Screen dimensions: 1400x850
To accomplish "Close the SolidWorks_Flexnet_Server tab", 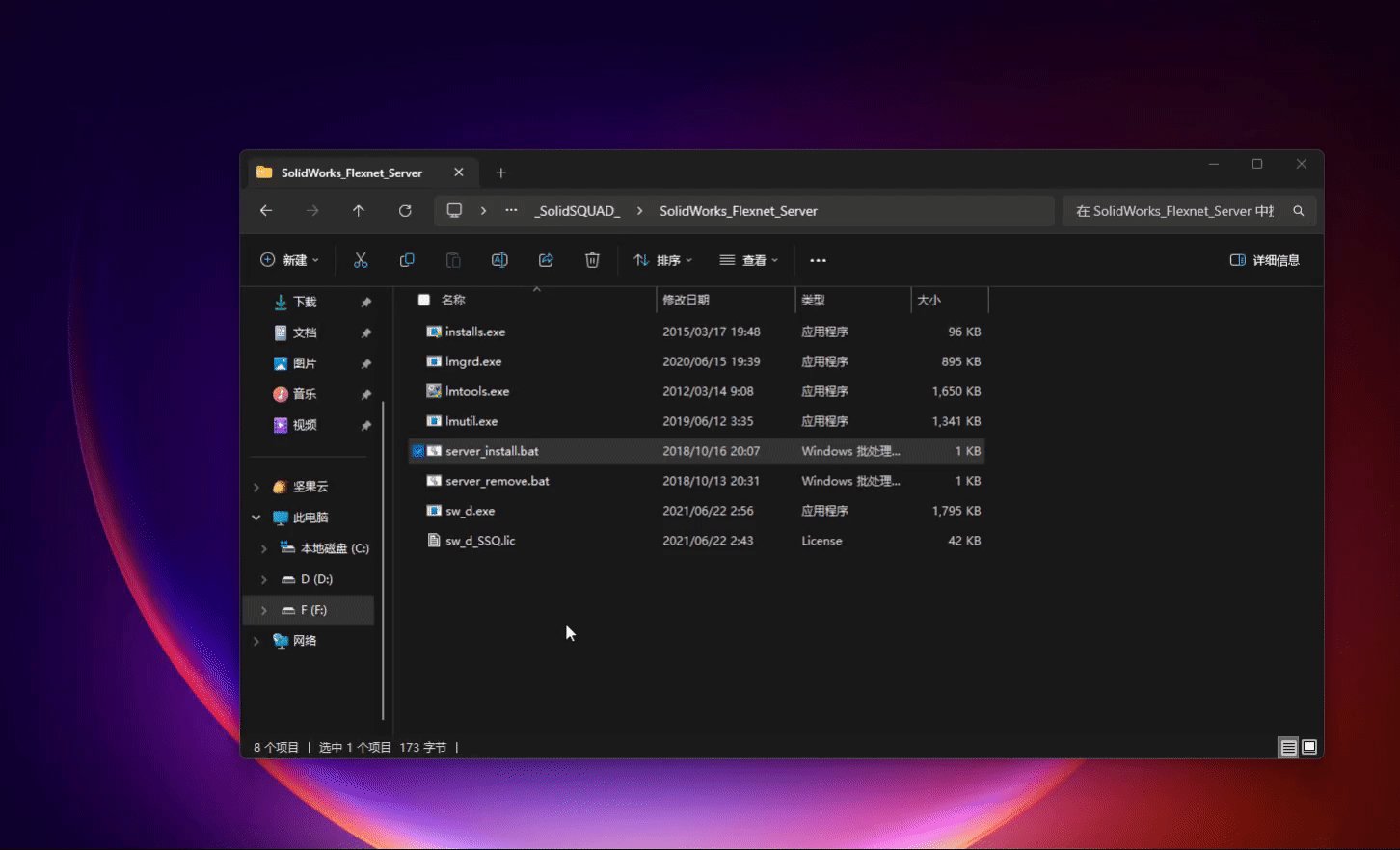I will pyautogui.click(x=459, y=173).
